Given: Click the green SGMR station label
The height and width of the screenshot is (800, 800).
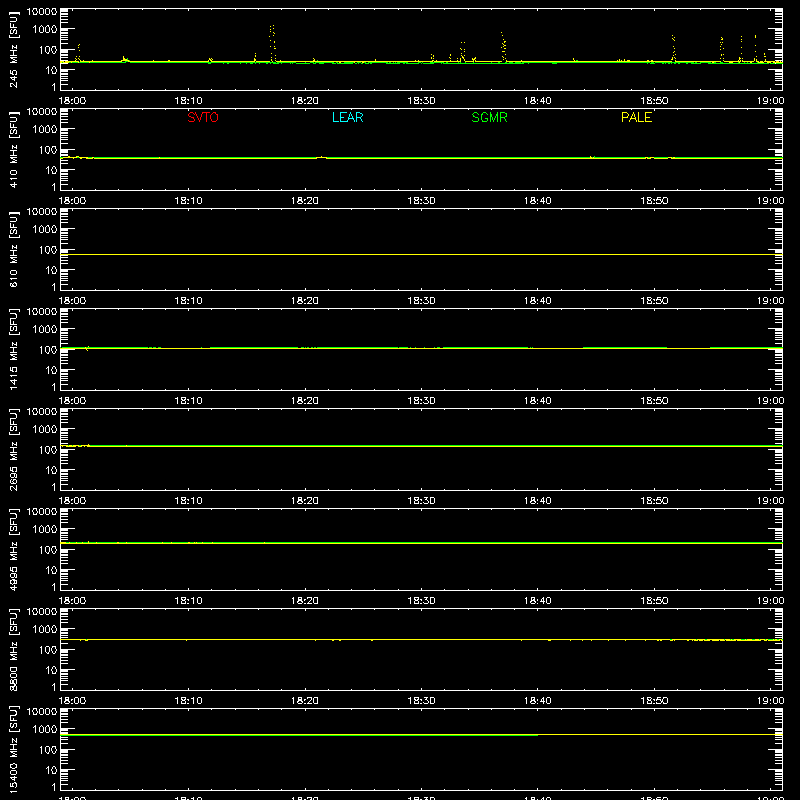Looking at the screenshot, I should 489,117.
